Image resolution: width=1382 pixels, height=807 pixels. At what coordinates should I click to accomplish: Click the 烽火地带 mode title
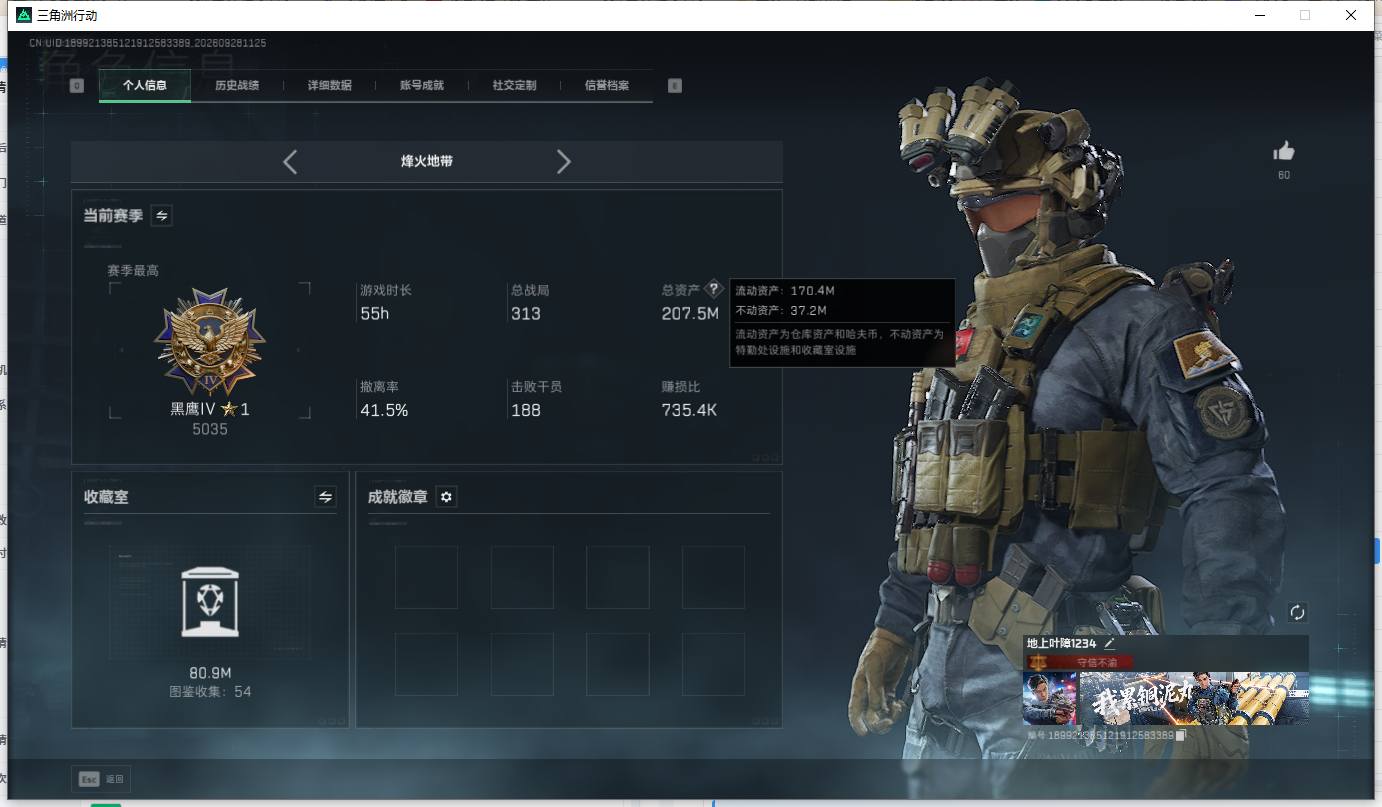[427, 161]
